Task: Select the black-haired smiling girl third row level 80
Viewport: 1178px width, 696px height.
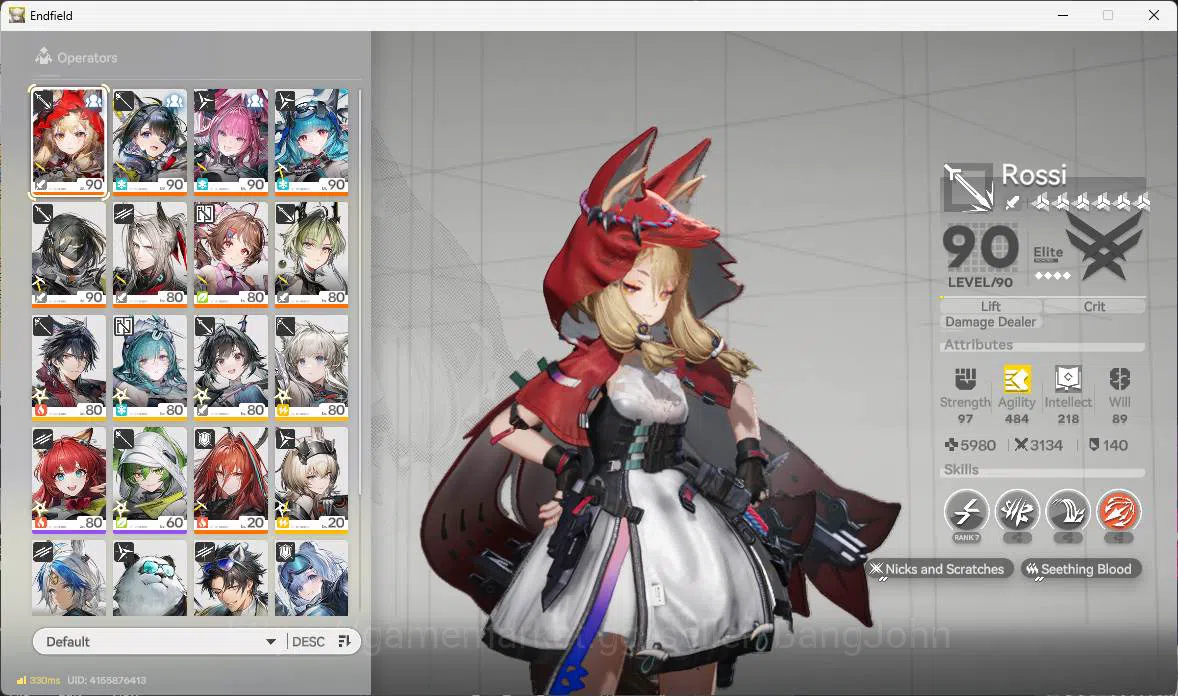Action: tap(231, 367)
